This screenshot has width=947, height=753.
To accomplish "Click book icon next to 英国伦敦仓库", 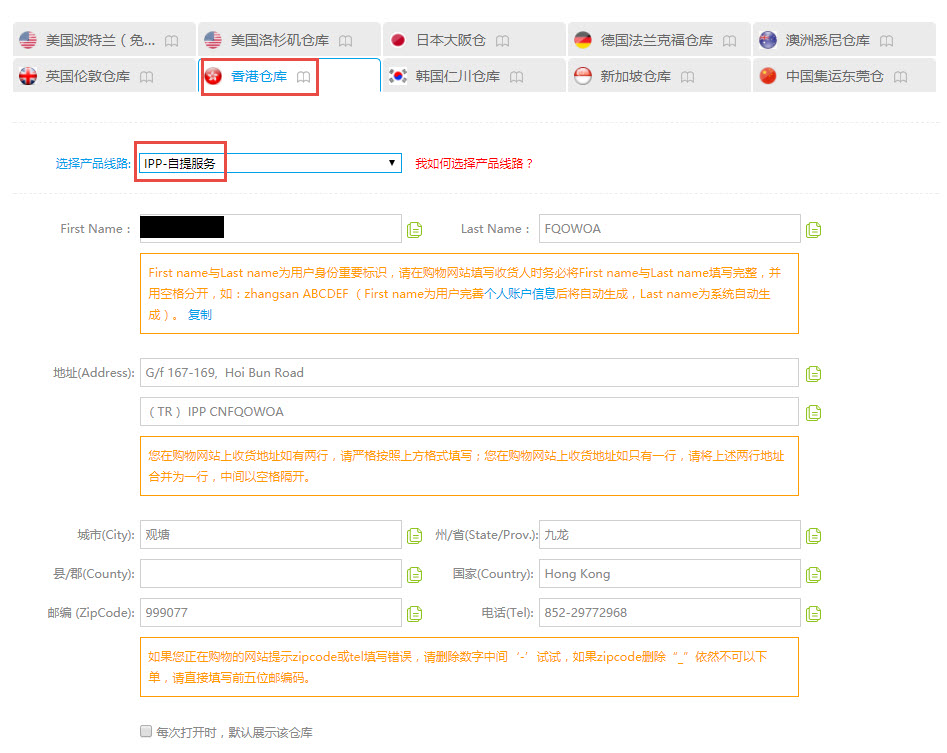I will coord(146,77).
